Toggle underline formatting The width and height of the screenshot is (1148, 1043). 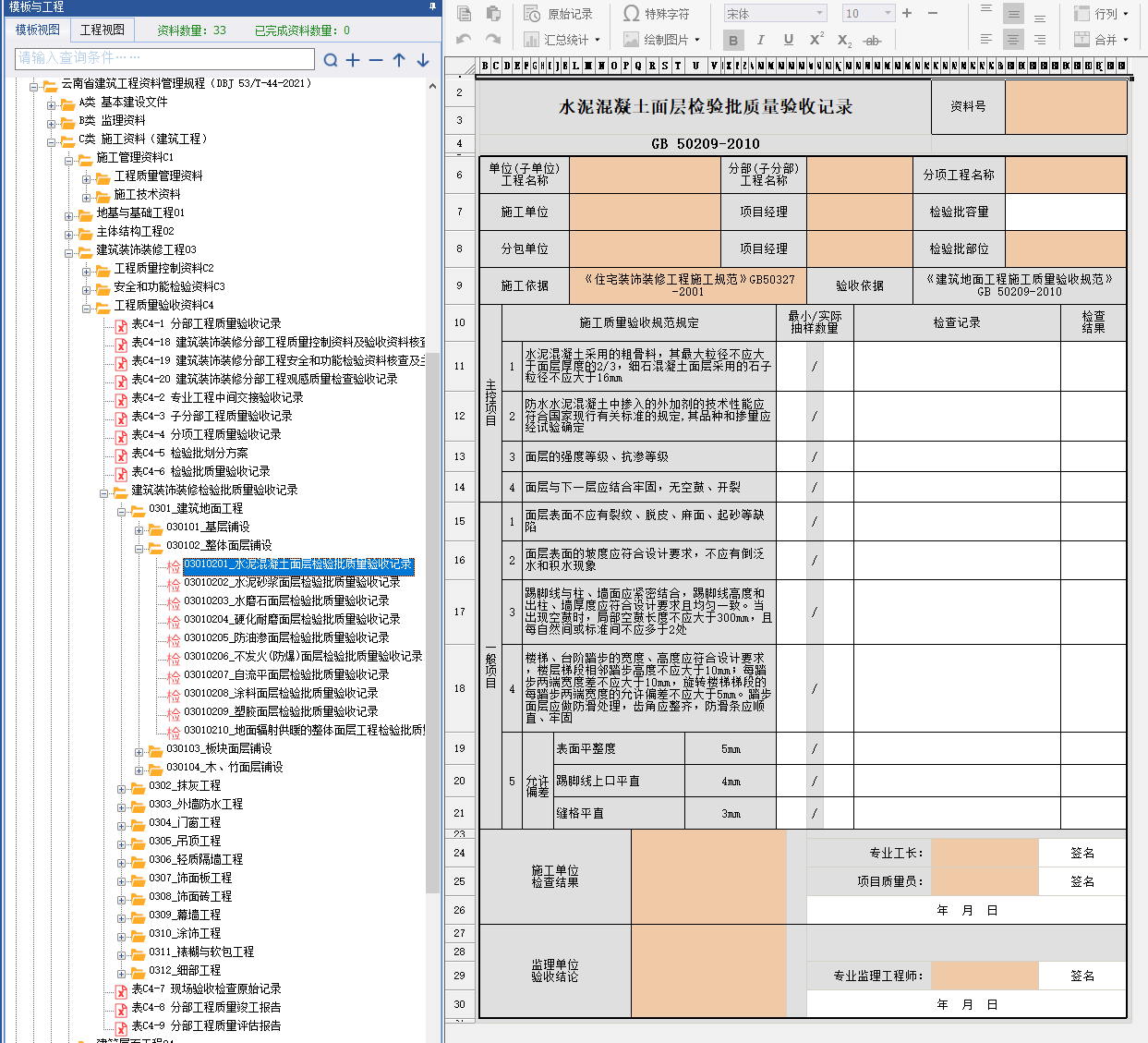click(x=788, y=40)
